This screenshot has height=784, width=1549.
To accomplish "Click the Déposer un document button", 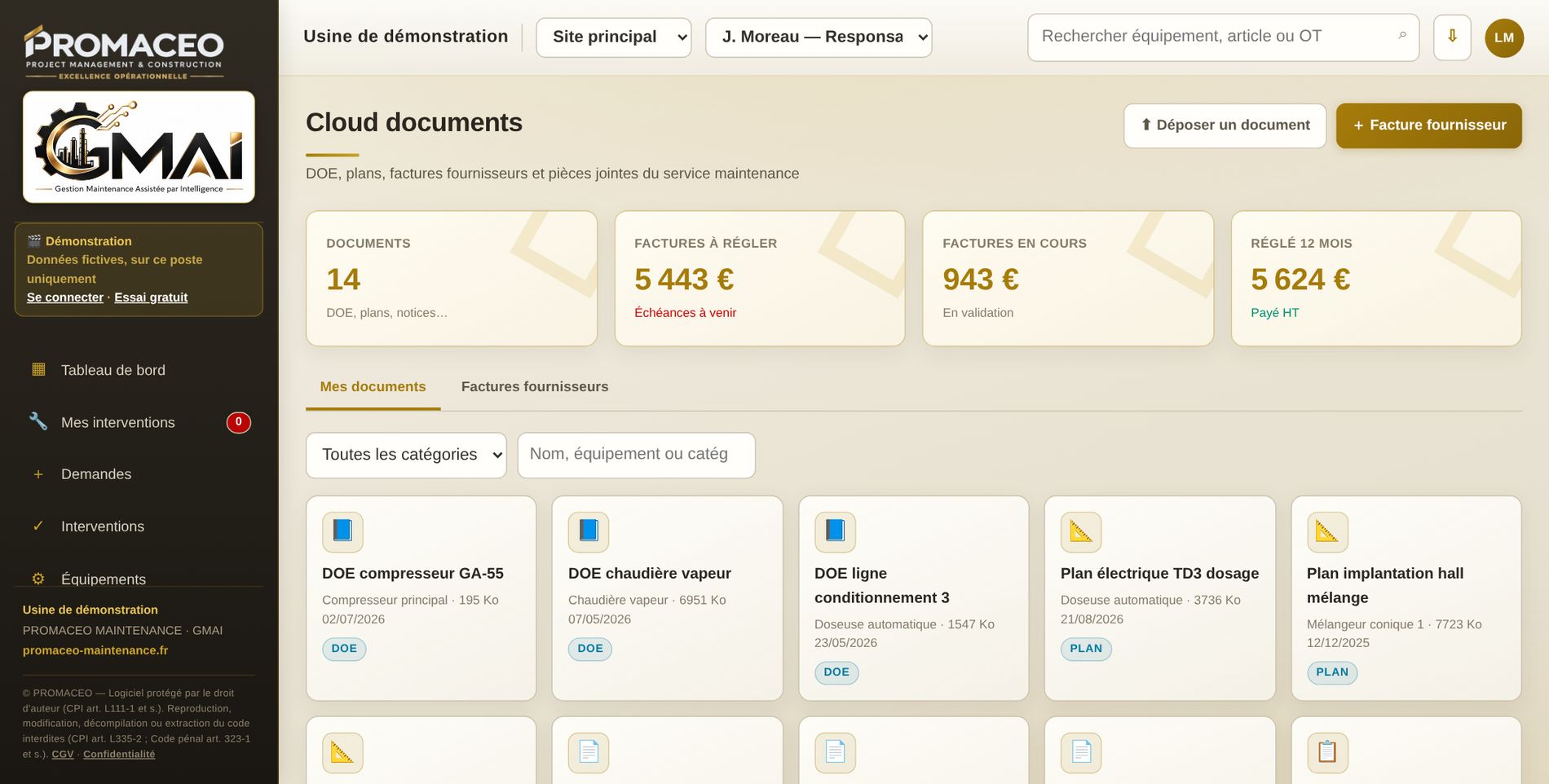I will click(x=1225, y=126).
